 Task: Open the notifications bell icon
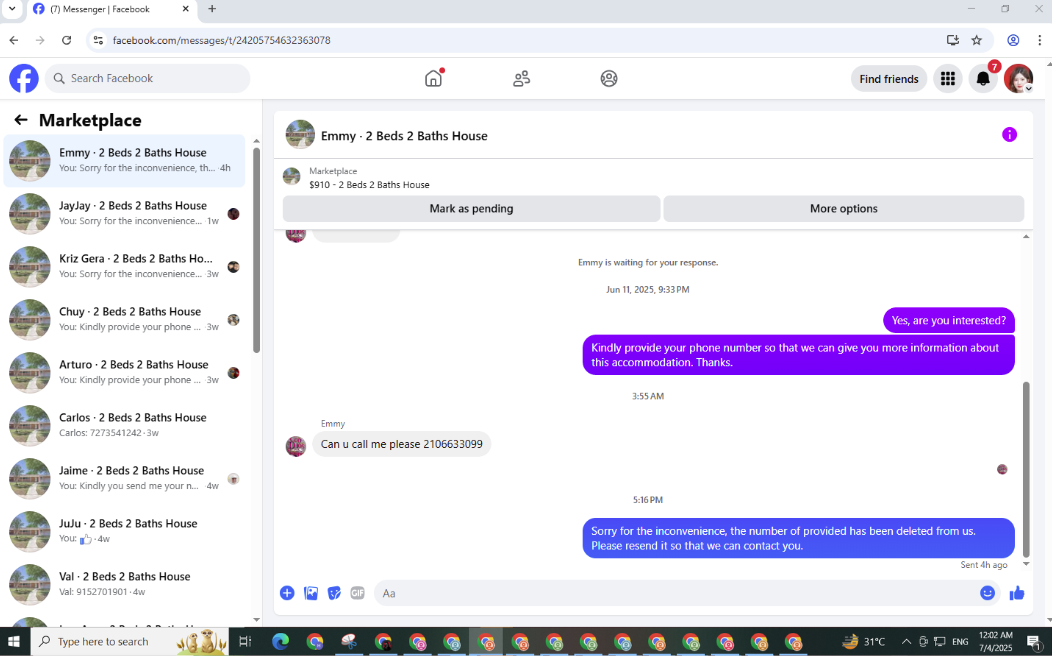(x=983, y=78)
